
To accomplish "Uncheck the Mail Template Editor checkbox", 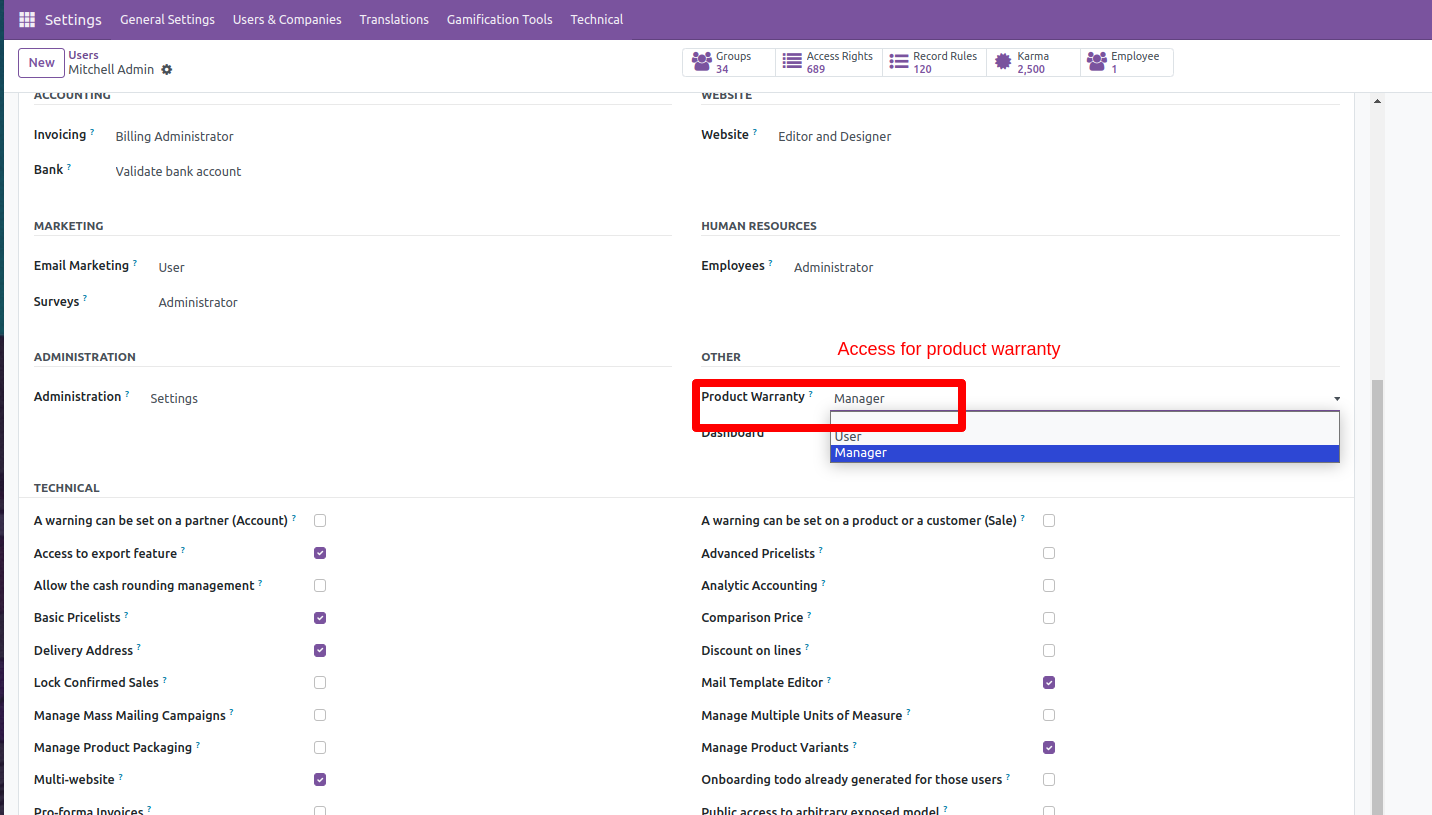I will click(1049, 683).
